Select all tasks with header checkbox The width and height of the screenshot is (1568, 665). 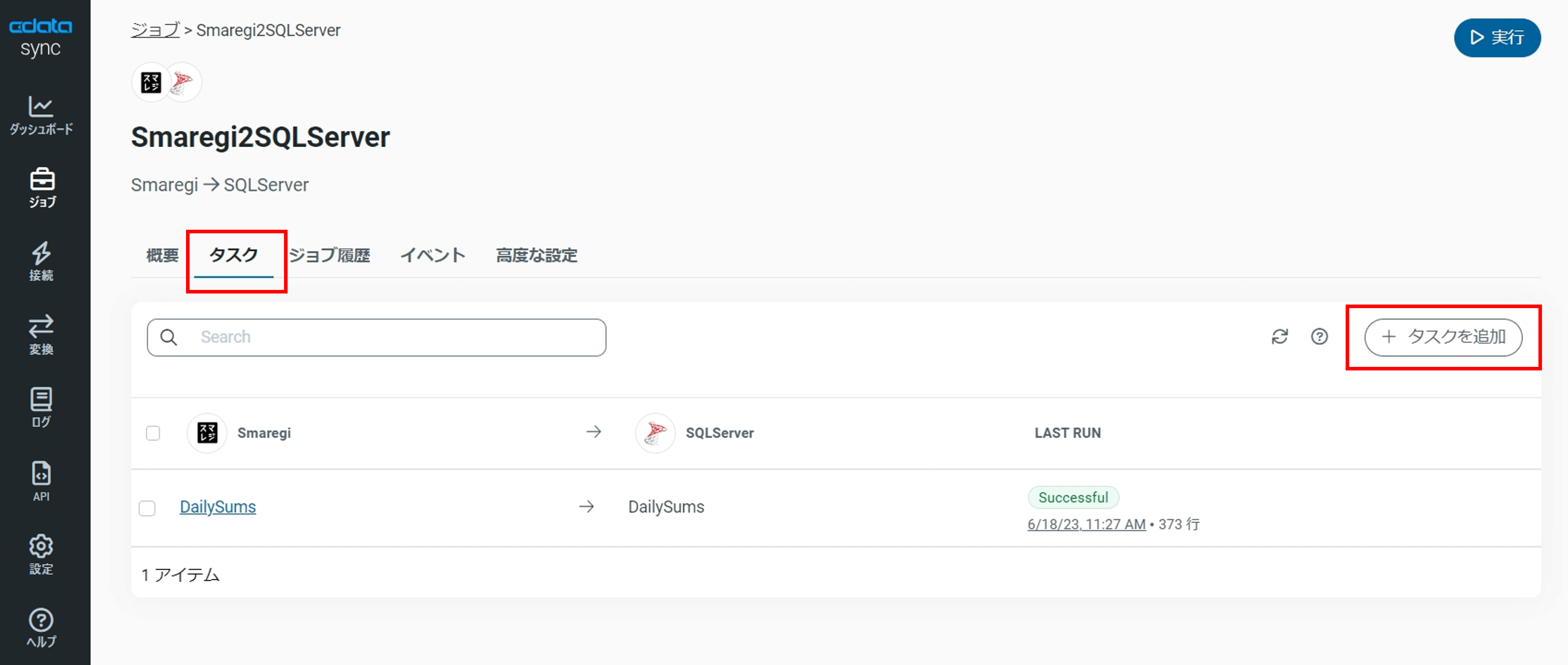(153, 432)
